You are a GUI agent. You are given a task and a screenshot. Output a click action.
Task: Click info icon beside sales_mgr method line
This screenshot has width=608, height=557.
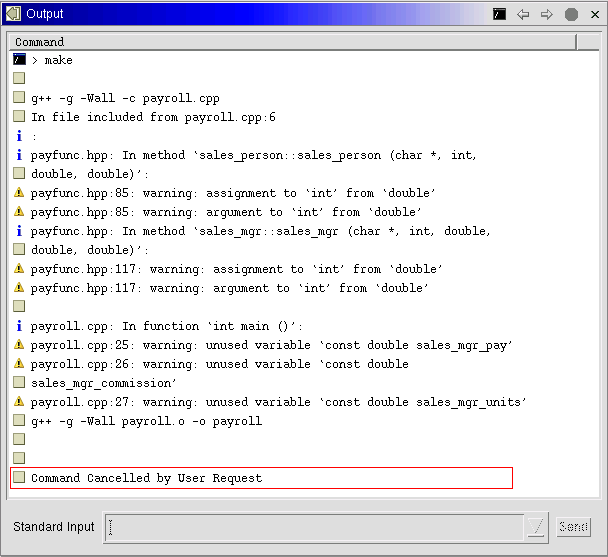coord(19,231)
